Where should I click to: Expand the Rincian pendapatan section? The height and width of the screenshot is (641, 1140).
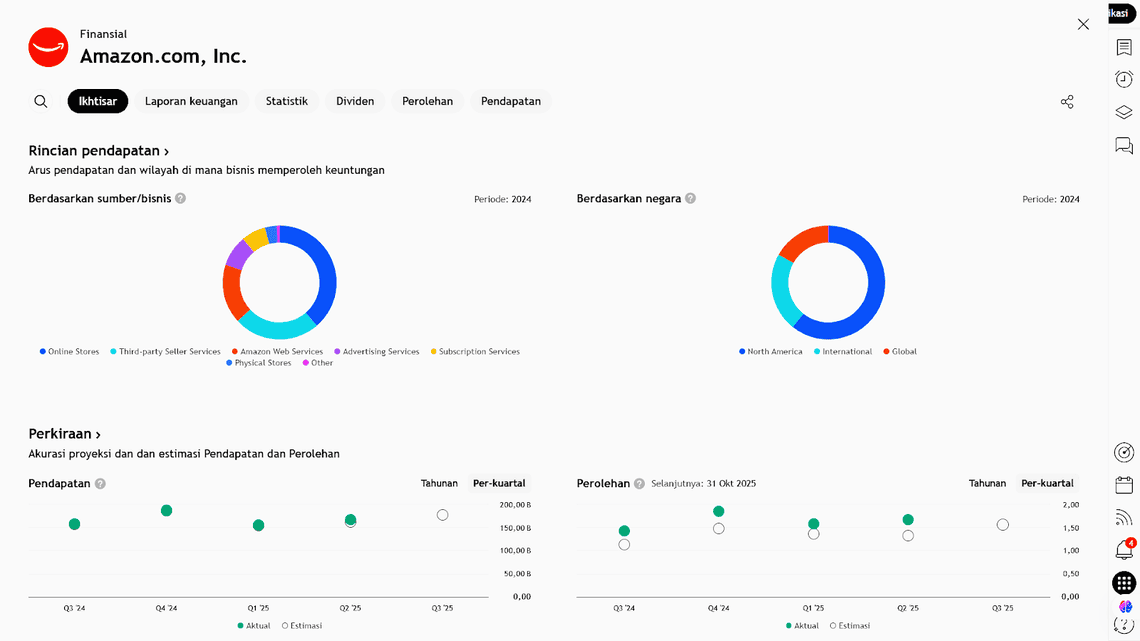coord(98,151)
